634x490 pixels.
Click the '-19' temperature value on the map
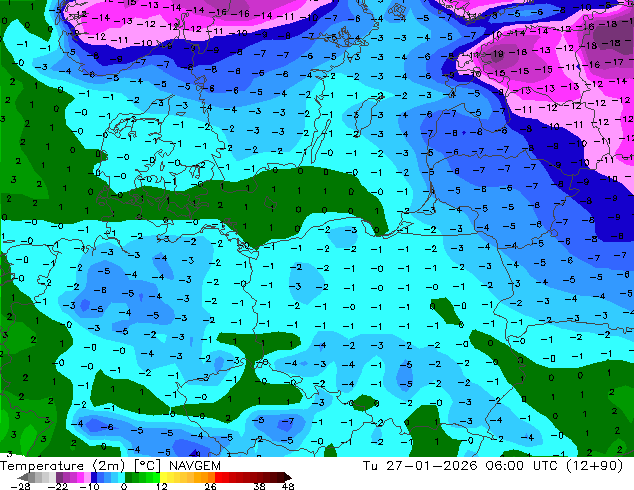click(495, 54)
